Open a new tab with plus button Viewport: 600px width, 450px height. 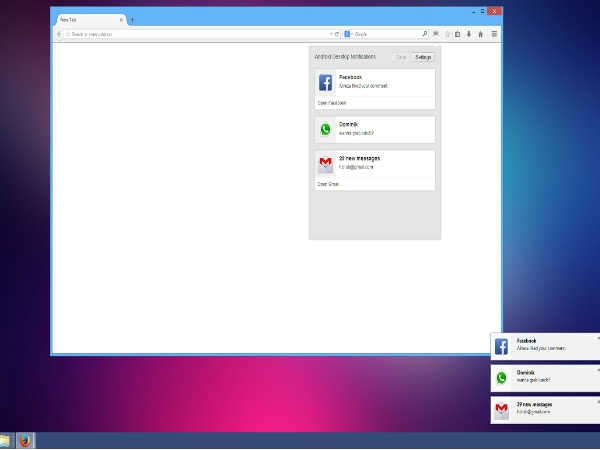pos(132,20)
